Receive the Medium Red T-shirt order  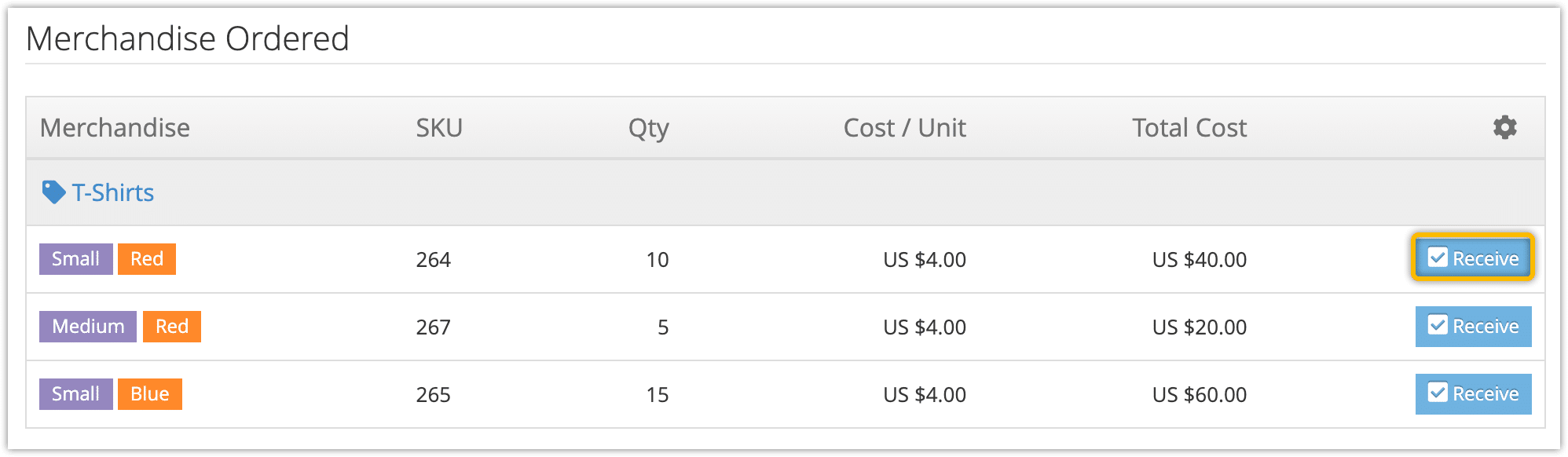click(x=1473, y=326)
